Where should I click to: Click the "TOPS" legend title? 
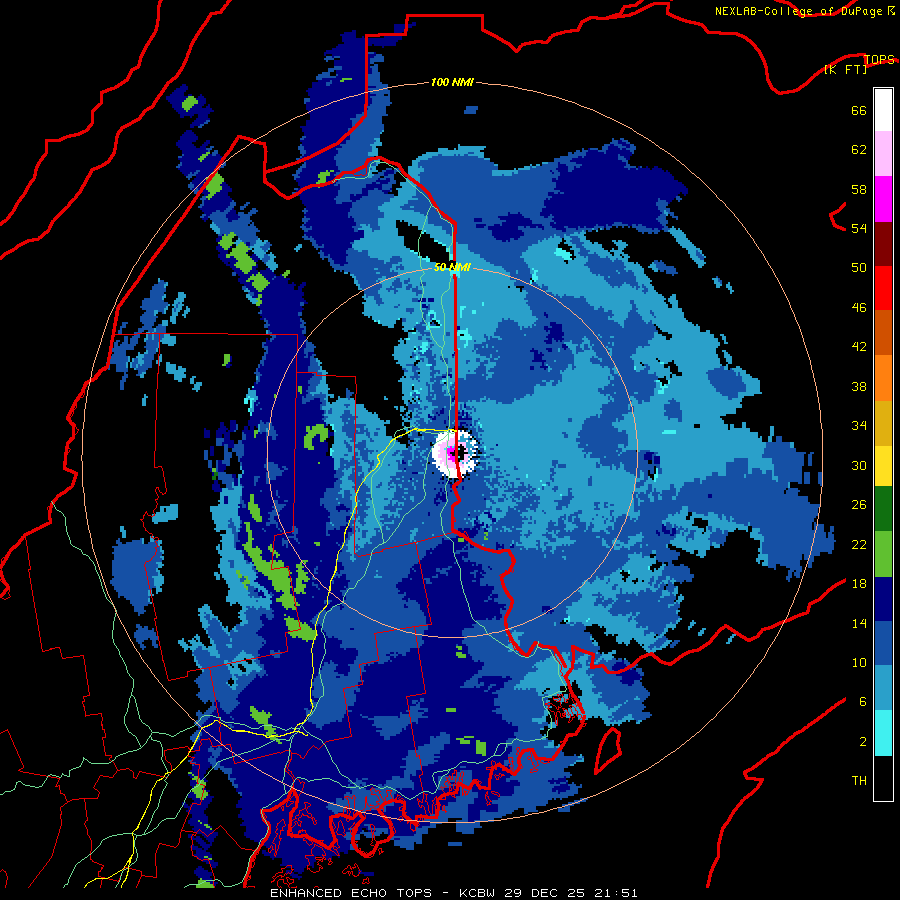(x=879, y=59)
